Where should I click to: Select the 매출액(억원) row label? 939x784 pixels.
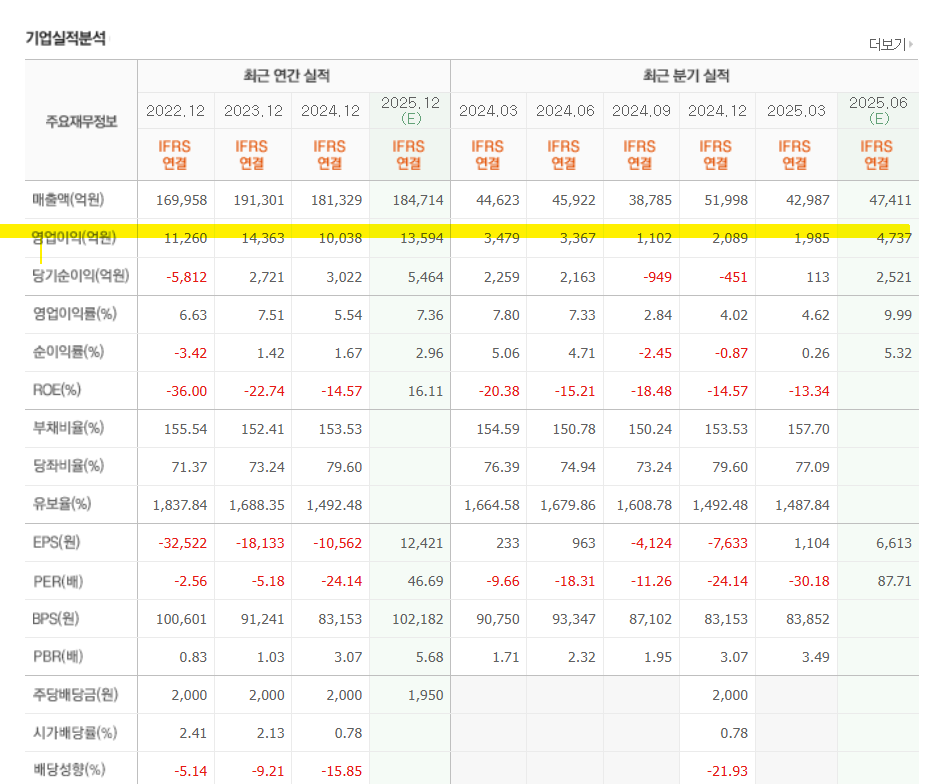68,199
